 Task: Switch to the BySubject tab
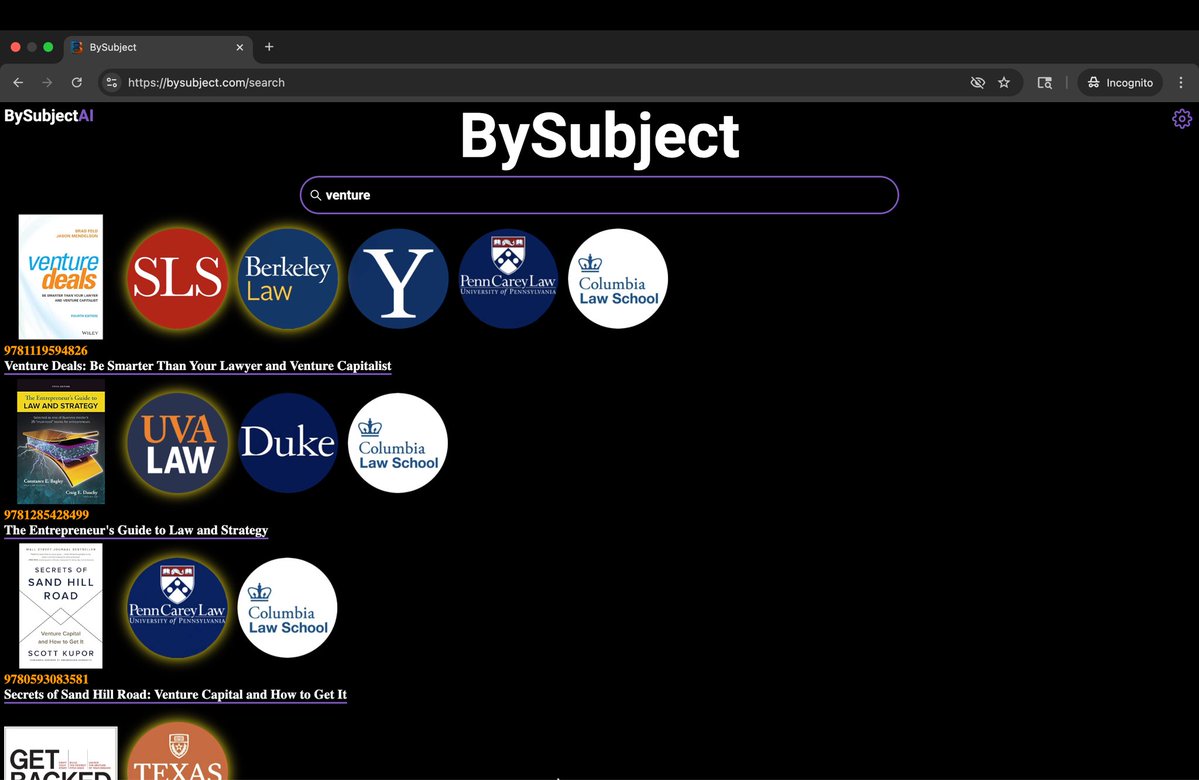pyautogui.click(x=158, y=47)
